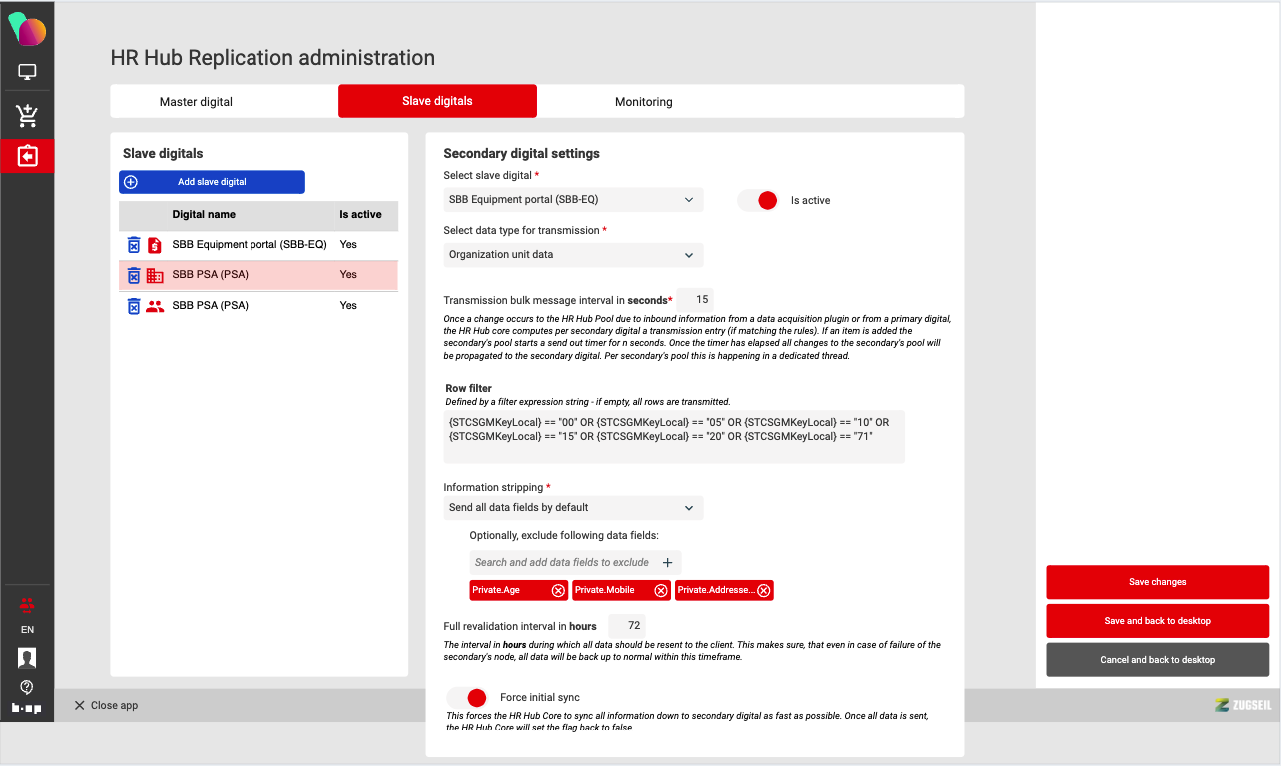Disable the Force initial sync toggle
The width and height of the screenshot is (1281, 766).
point(468,697)
